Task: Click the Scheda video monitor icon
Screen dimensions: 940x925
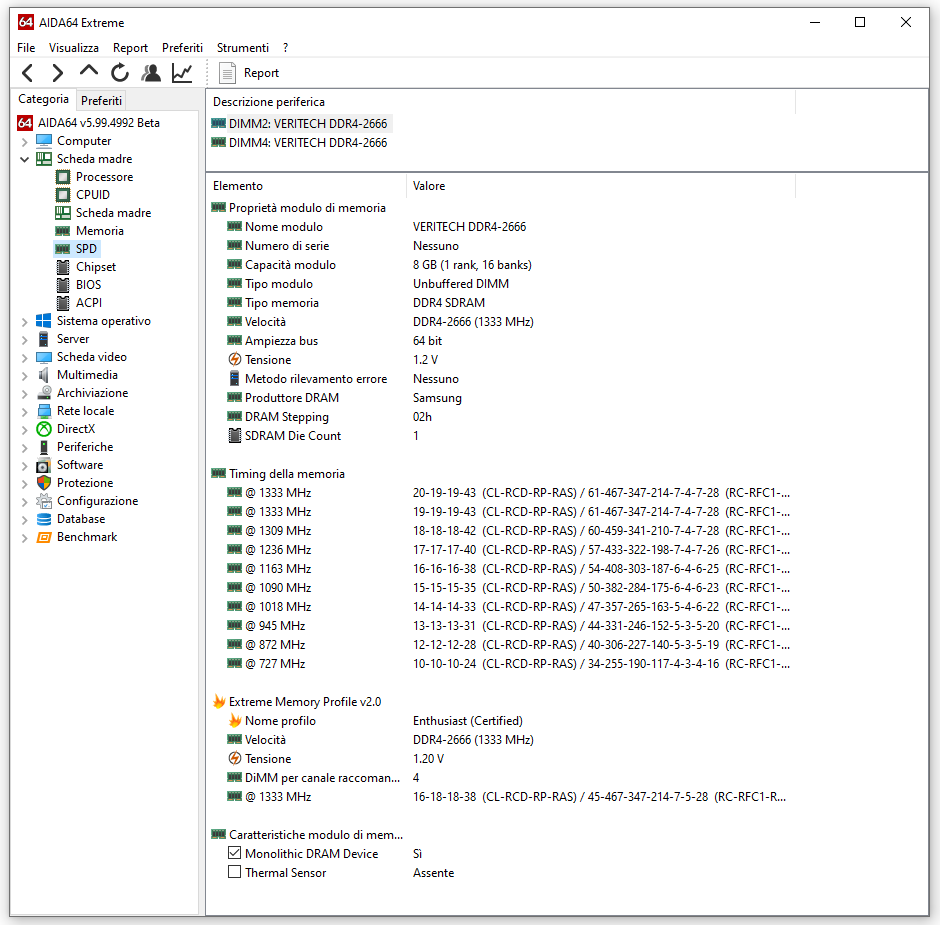Action: click(x=44, y=357)
